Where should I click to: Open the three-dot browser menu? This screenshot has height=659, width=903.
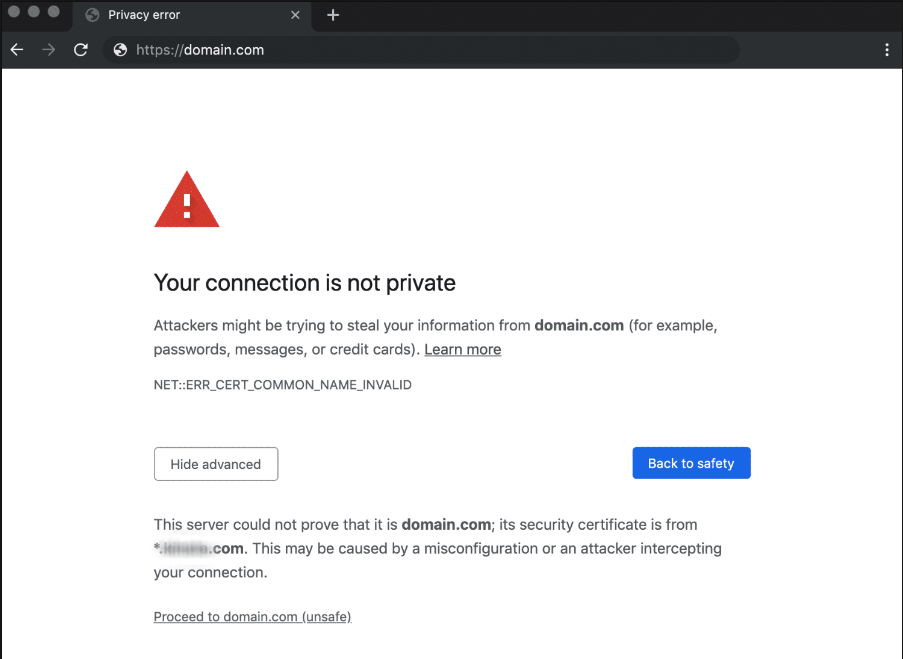tap(886, 50)
